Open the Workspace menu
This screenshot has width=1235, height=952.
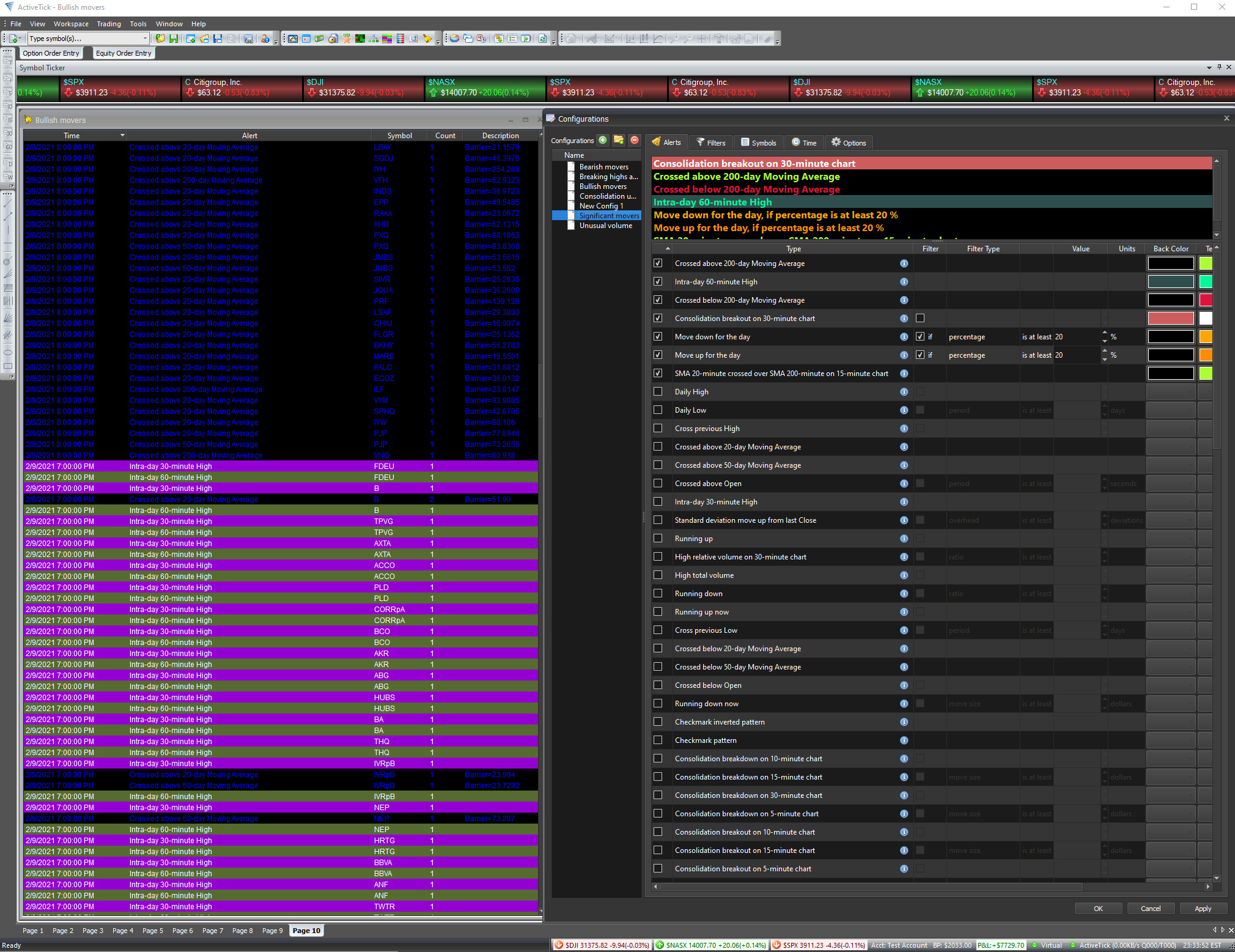71,24
